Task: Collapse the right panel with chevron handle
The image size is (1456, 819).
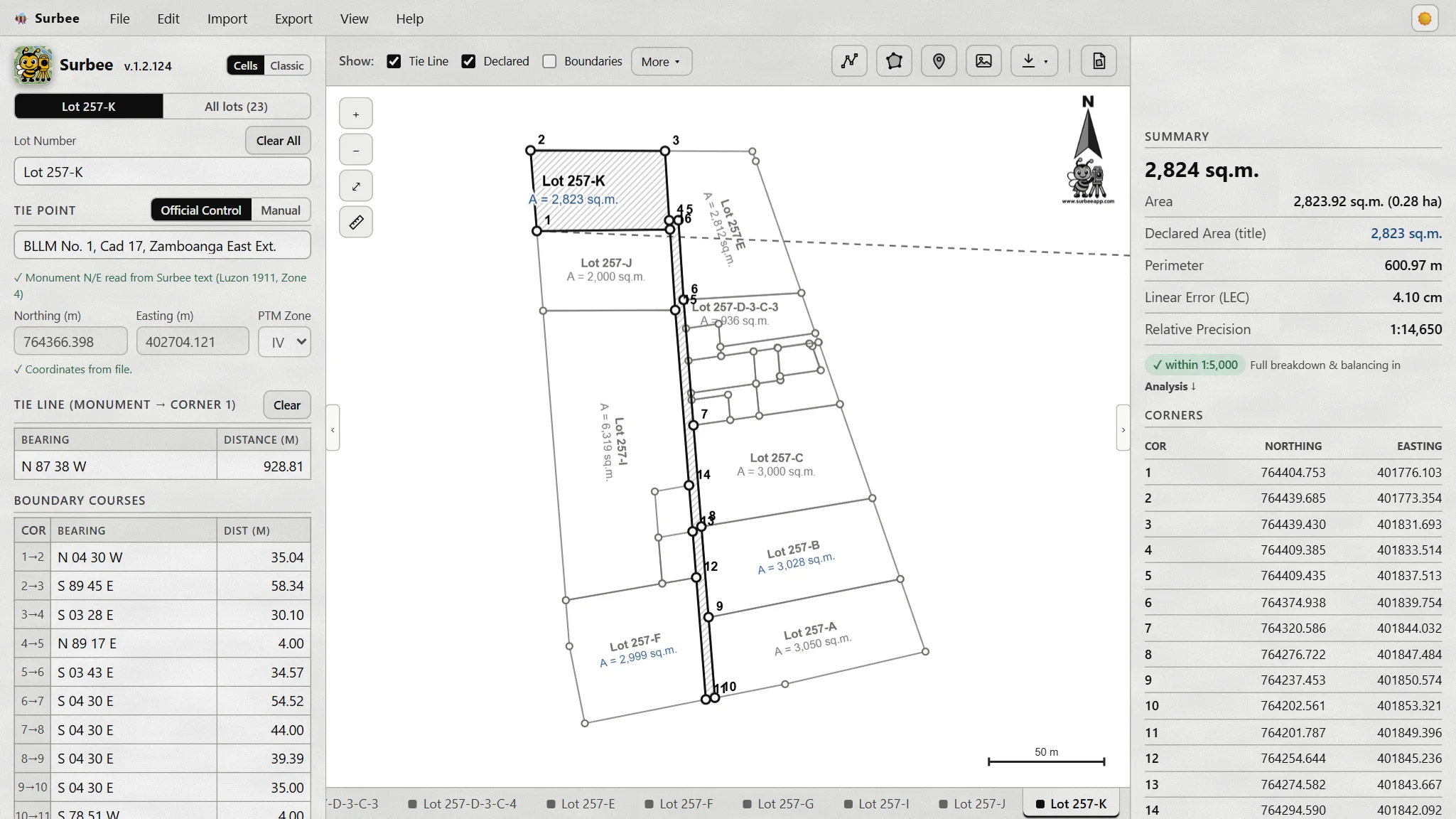Action: pos(1123,429)
